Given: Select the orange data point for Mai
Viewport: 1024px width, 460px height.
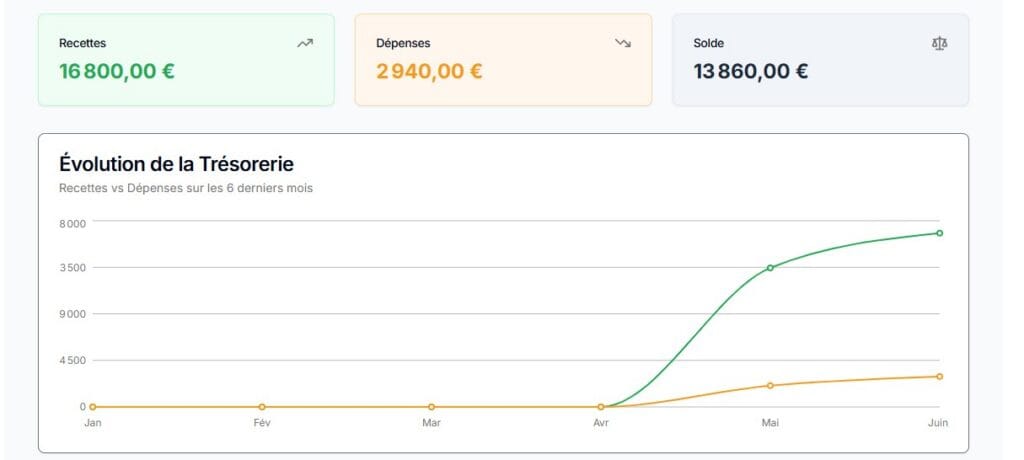Looking at the screenshot, I should click(770, 386).
